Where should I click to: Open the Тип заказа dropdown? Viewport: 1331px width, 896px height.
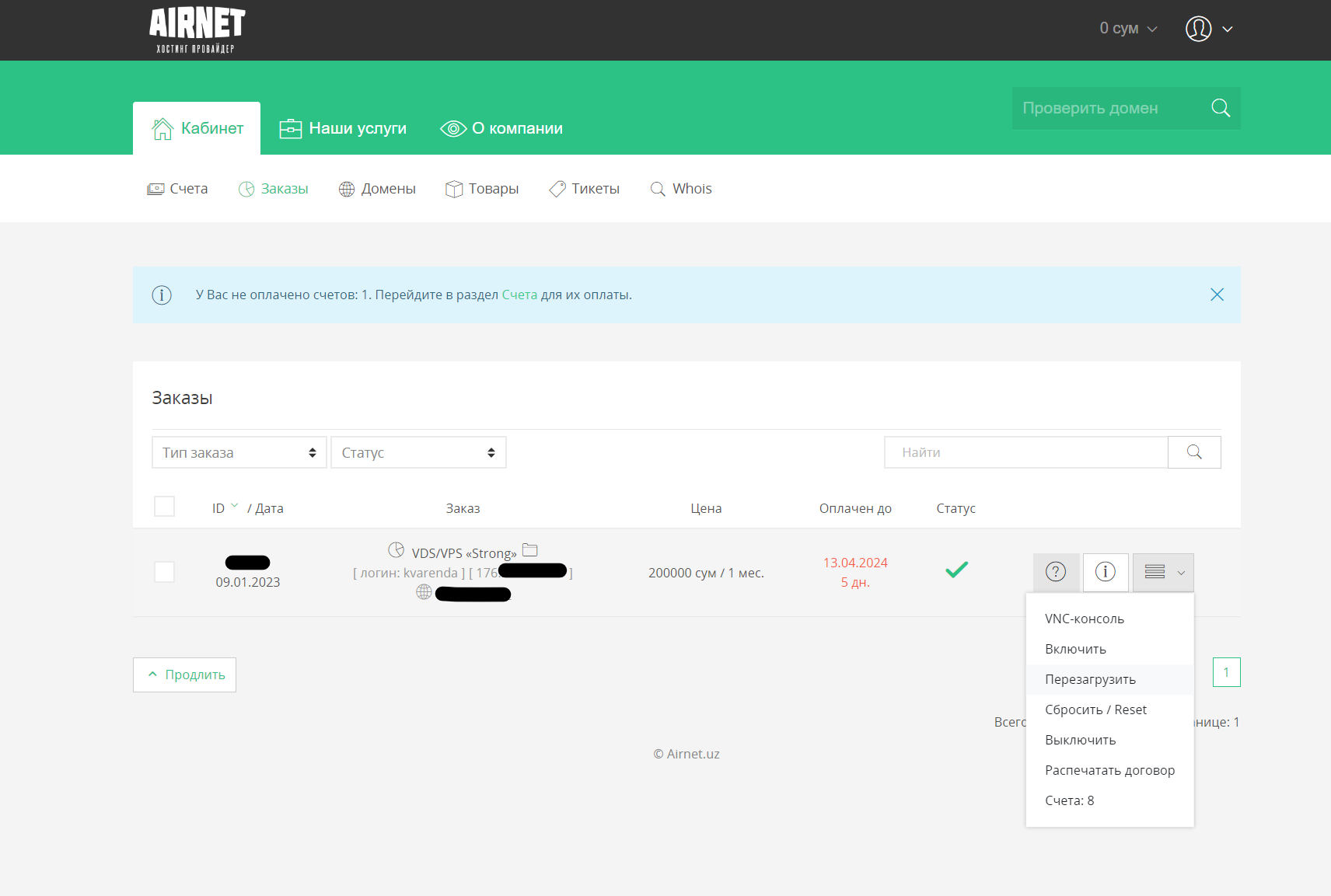click(x=239, y=451)
